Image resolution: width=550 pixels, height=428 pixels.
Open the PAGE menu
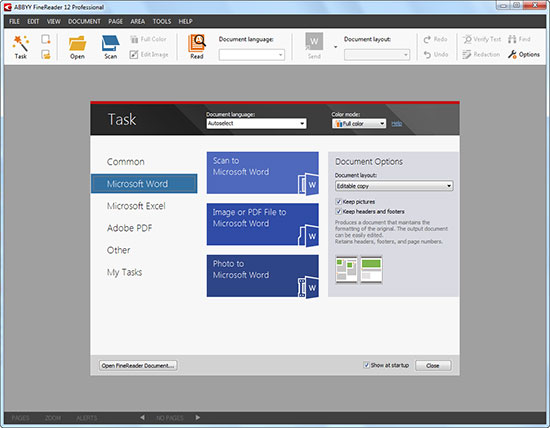click(x=115, y=21)
